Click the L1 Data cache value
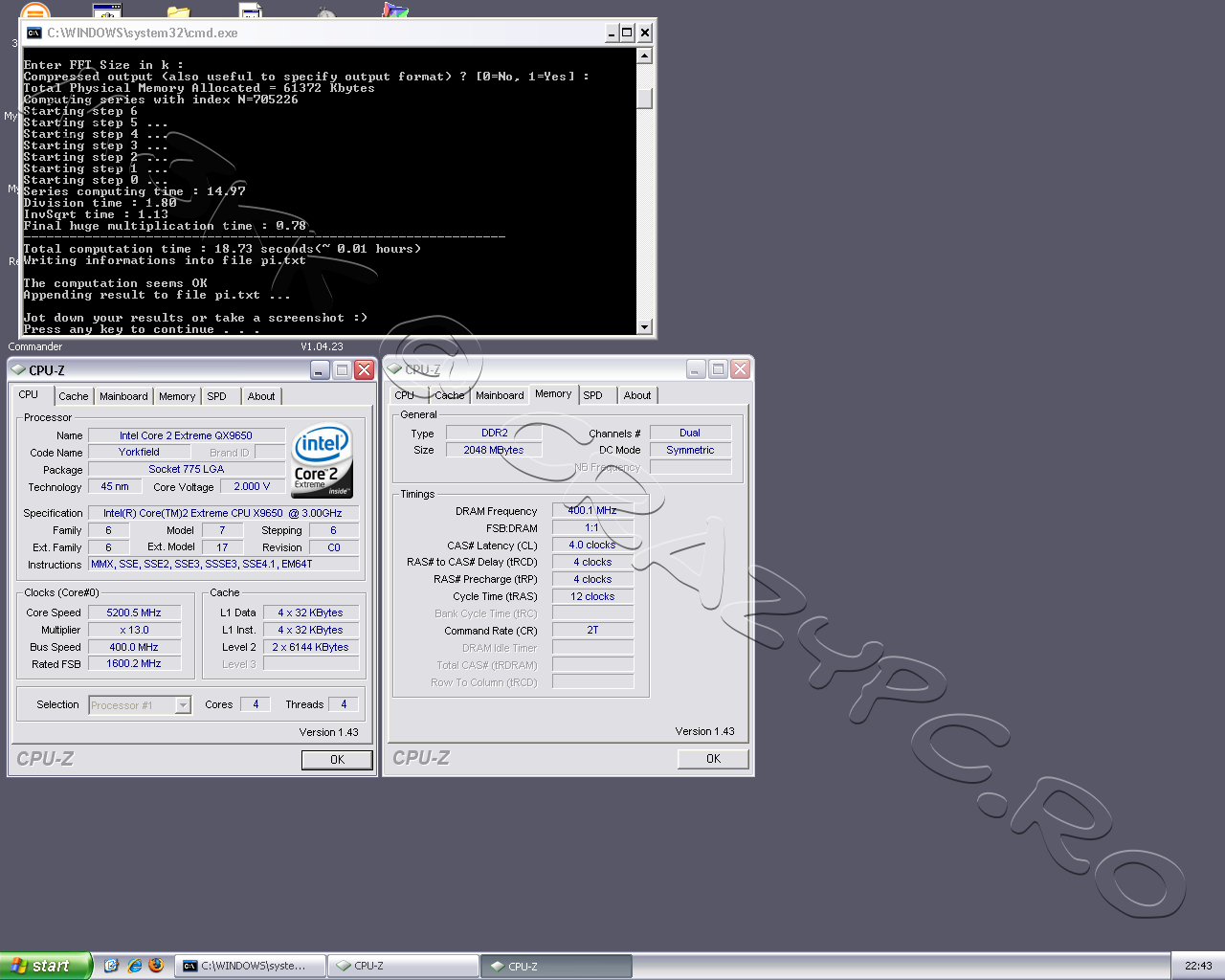 310,612
